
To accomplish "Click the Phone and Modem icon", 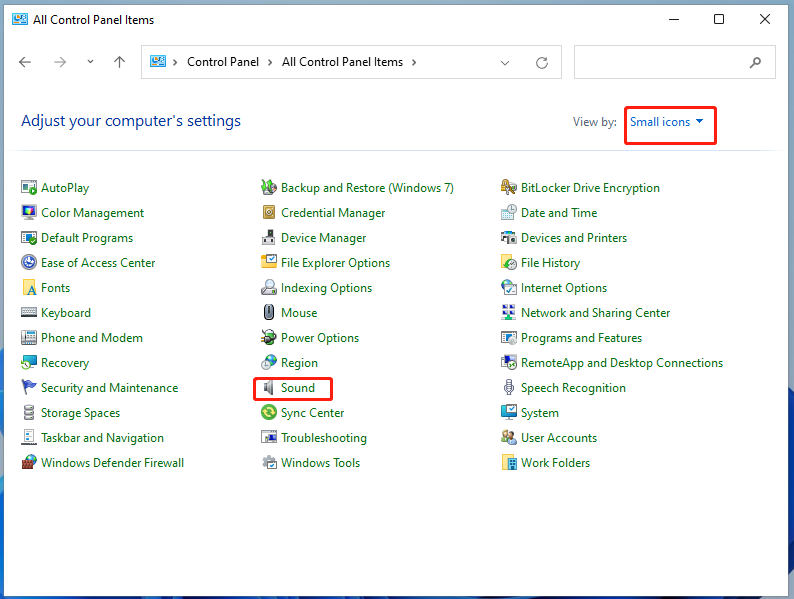I will coord(29,337).
